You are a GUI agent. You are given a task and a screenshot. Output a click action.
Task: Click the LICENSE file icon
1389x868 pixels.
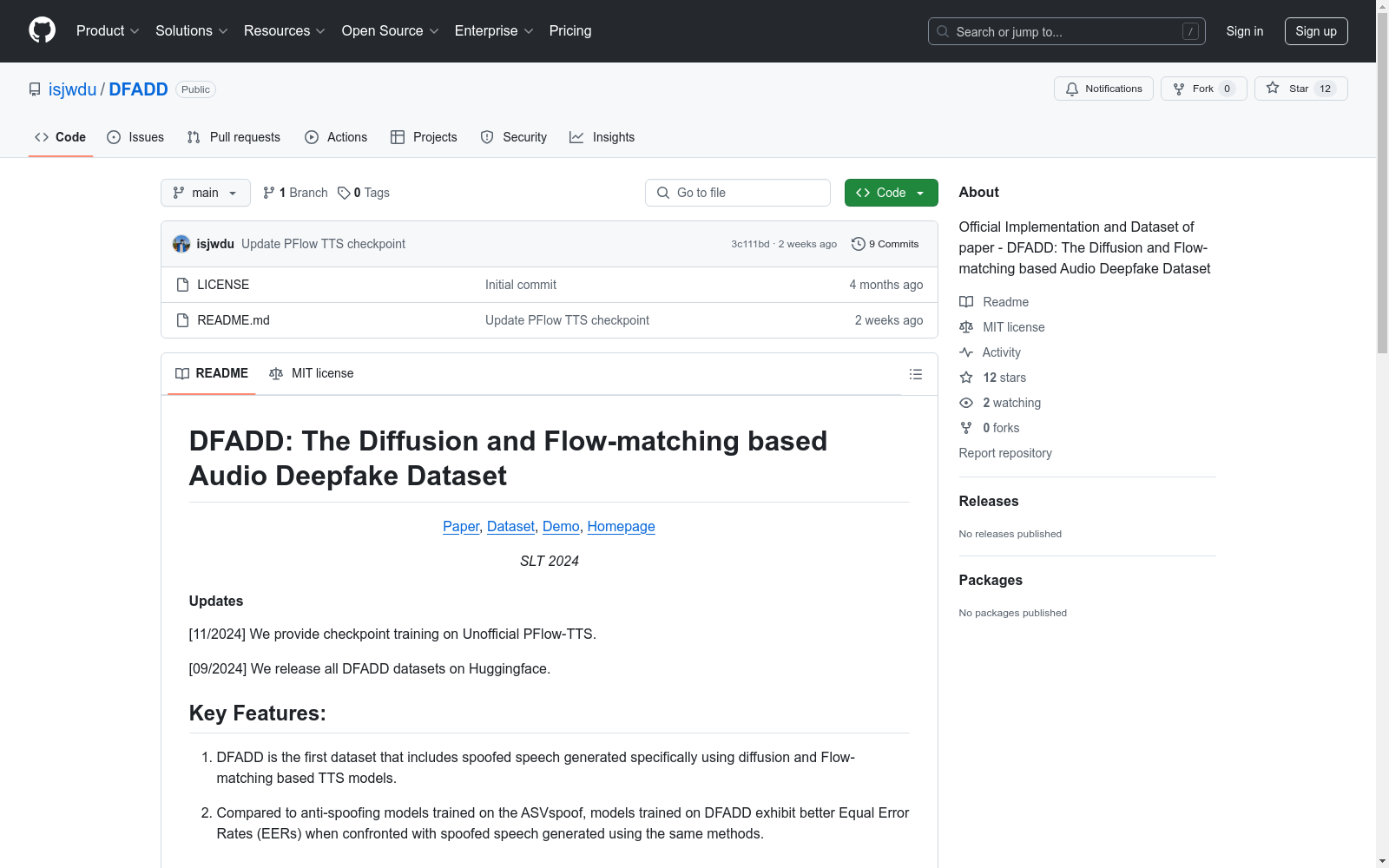(182, 285)
